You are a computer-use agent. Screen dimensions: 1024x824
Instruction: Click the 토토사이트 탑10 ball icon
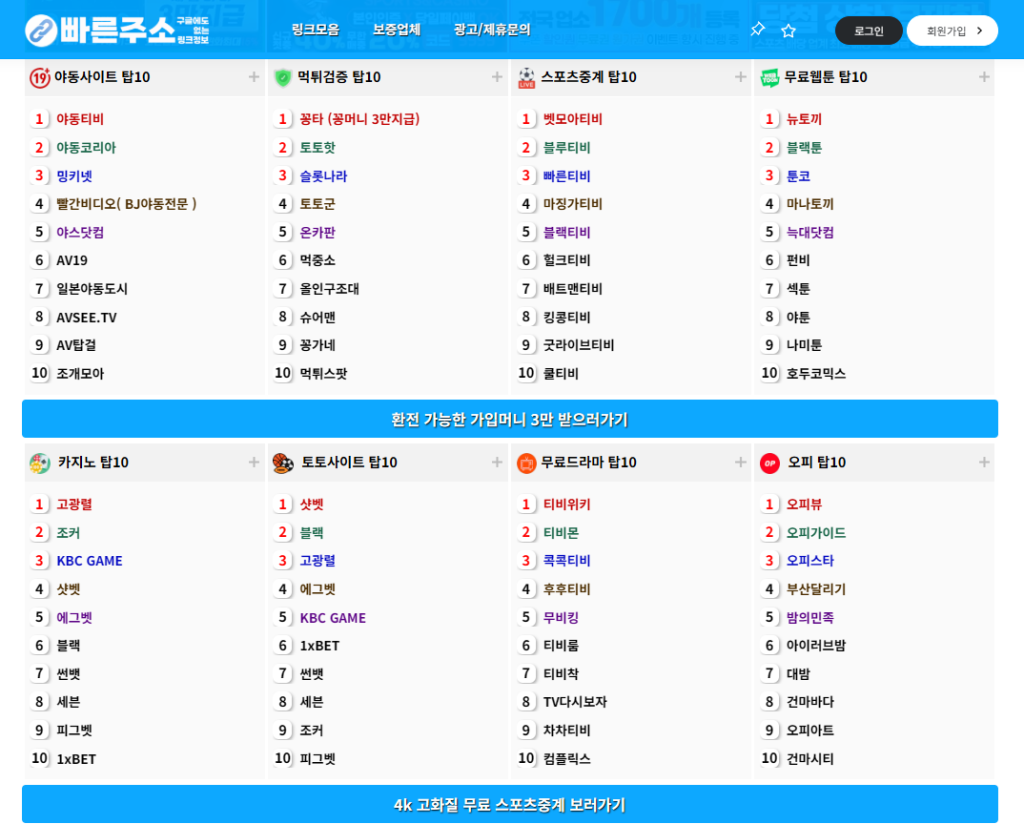283,463
